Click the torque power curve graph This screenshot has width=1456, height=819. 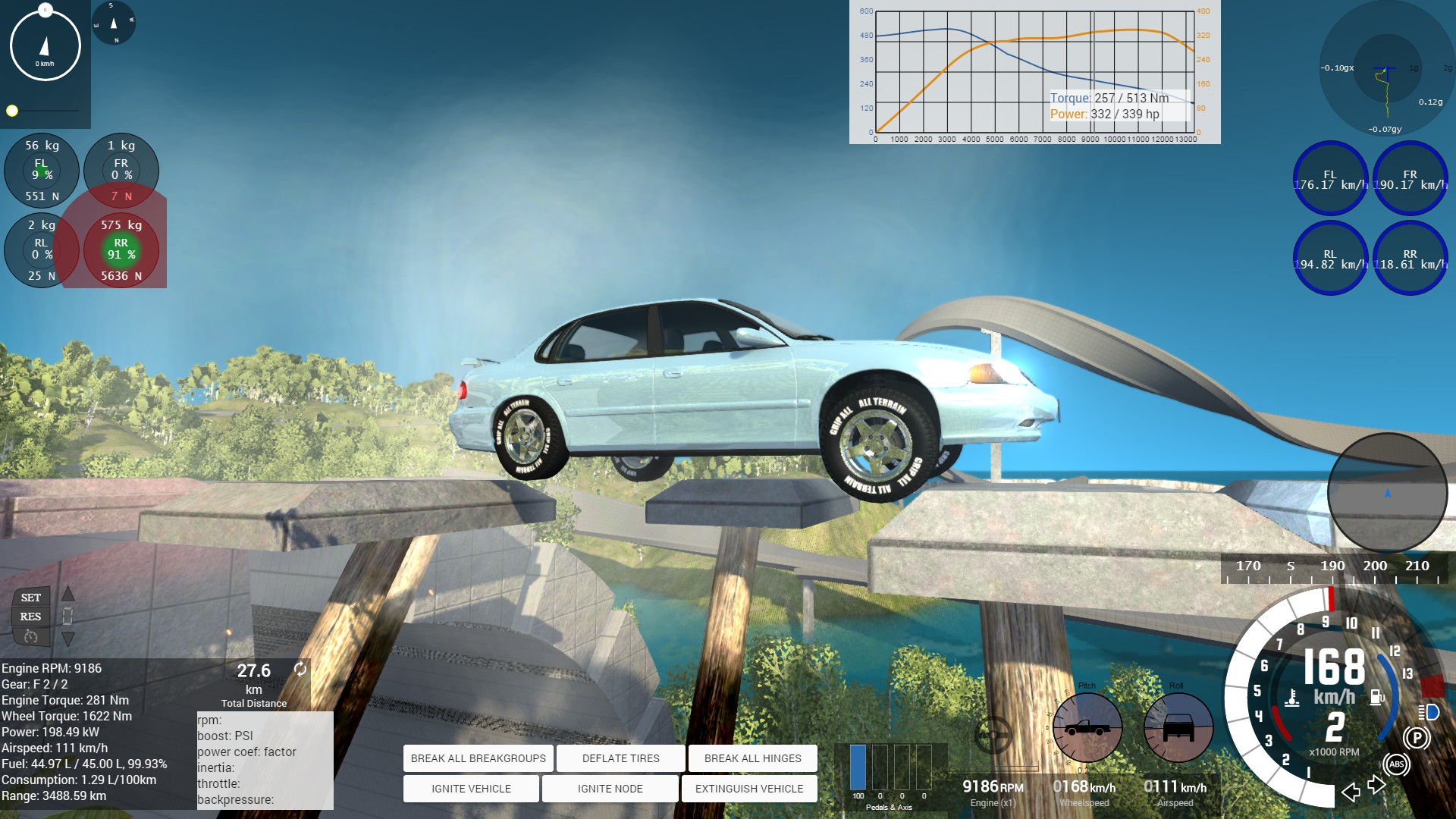tap(1034, 72)
